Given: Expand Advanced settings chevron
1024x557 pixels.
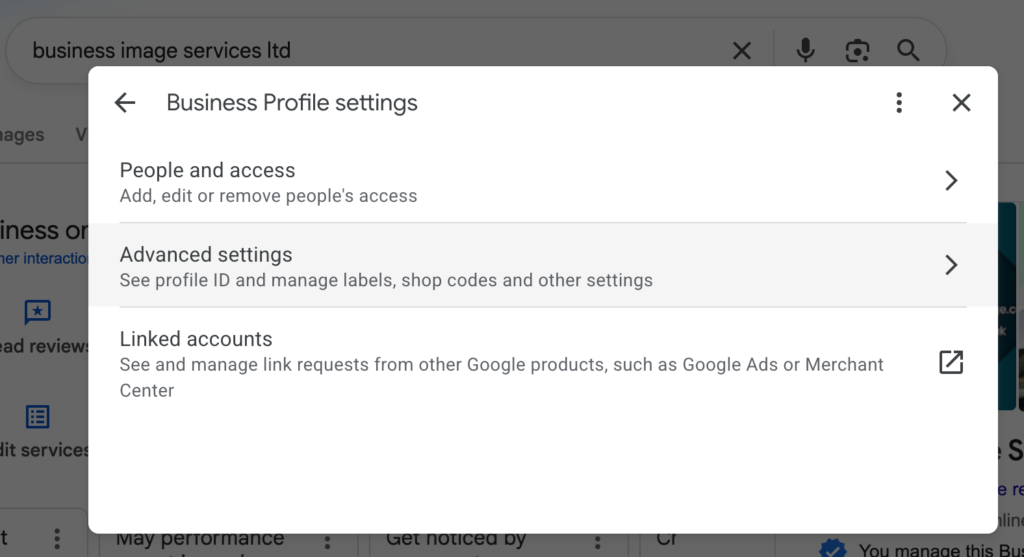Looking at the screenshot, I should coord(951,264).
